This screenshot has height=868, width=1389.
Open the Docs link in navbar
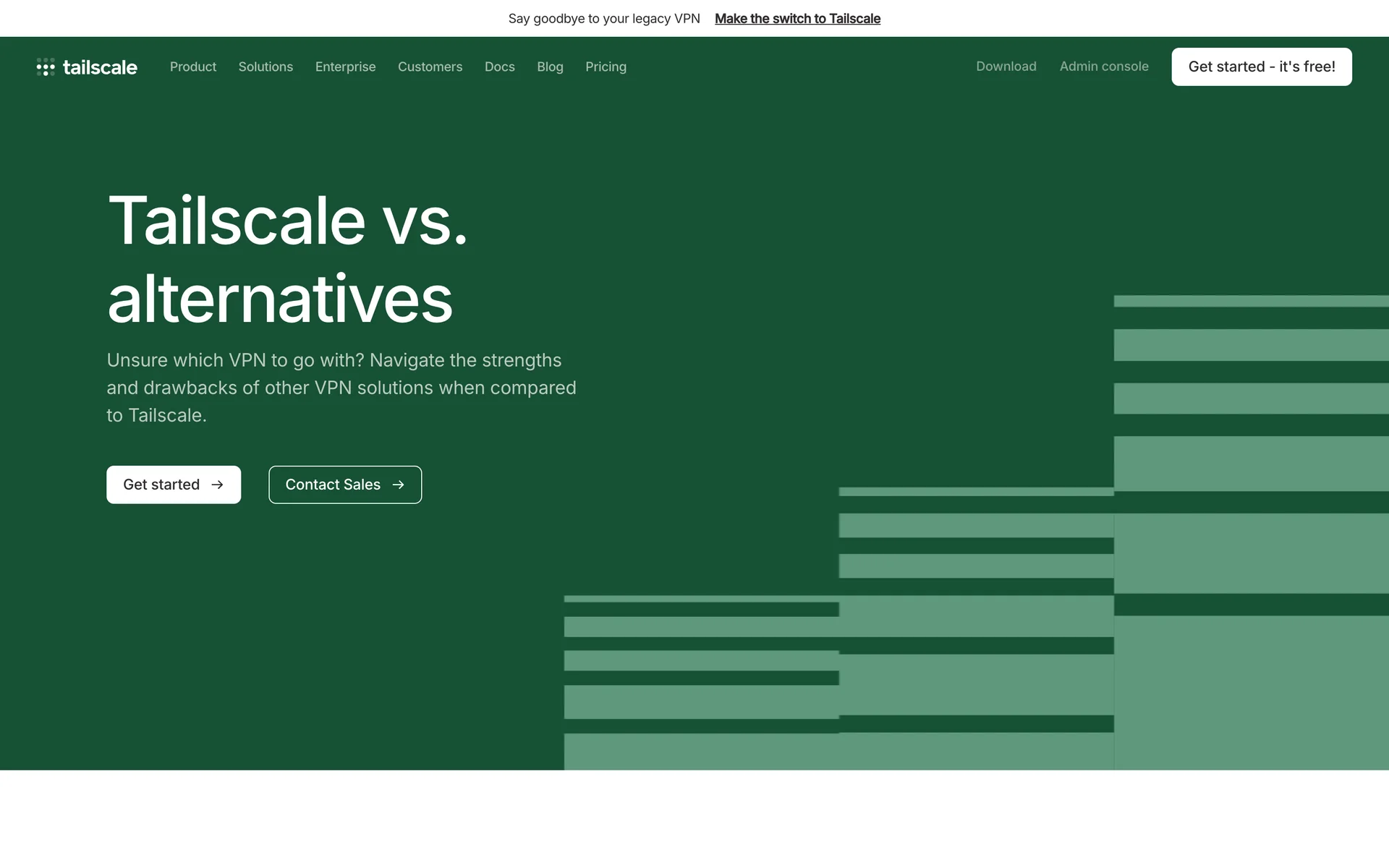(499, 67)
